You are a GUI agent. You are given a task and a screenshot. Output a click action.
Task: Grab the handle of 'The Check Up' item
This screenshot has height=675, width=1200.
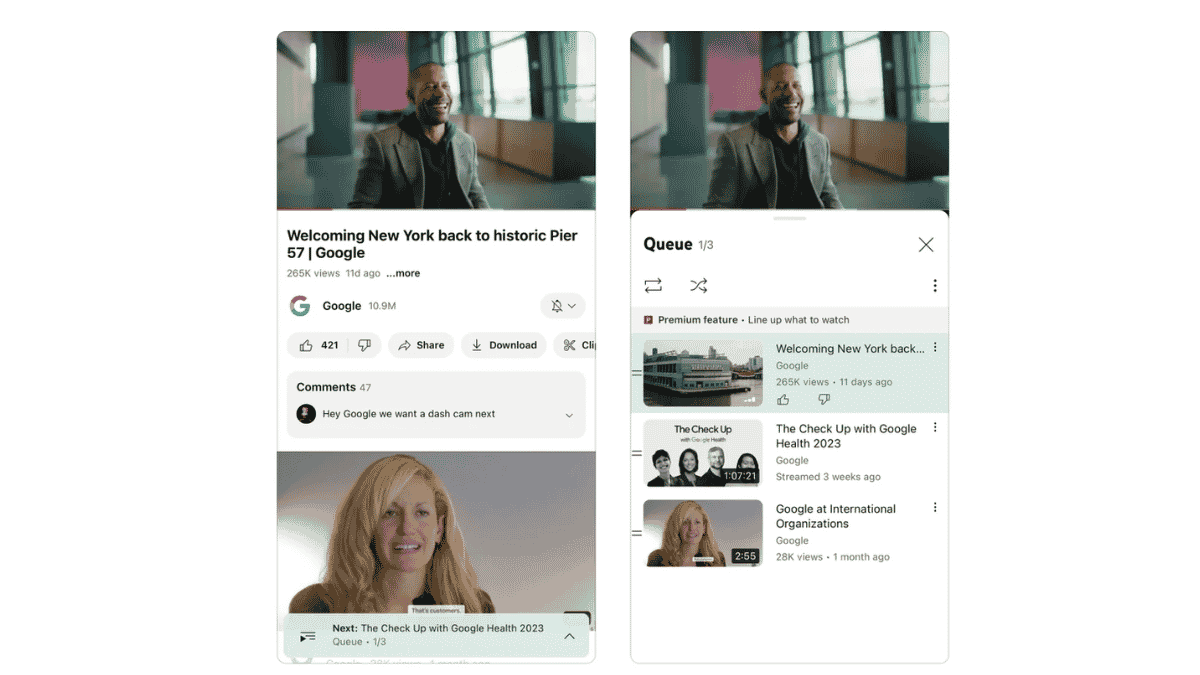637,453
